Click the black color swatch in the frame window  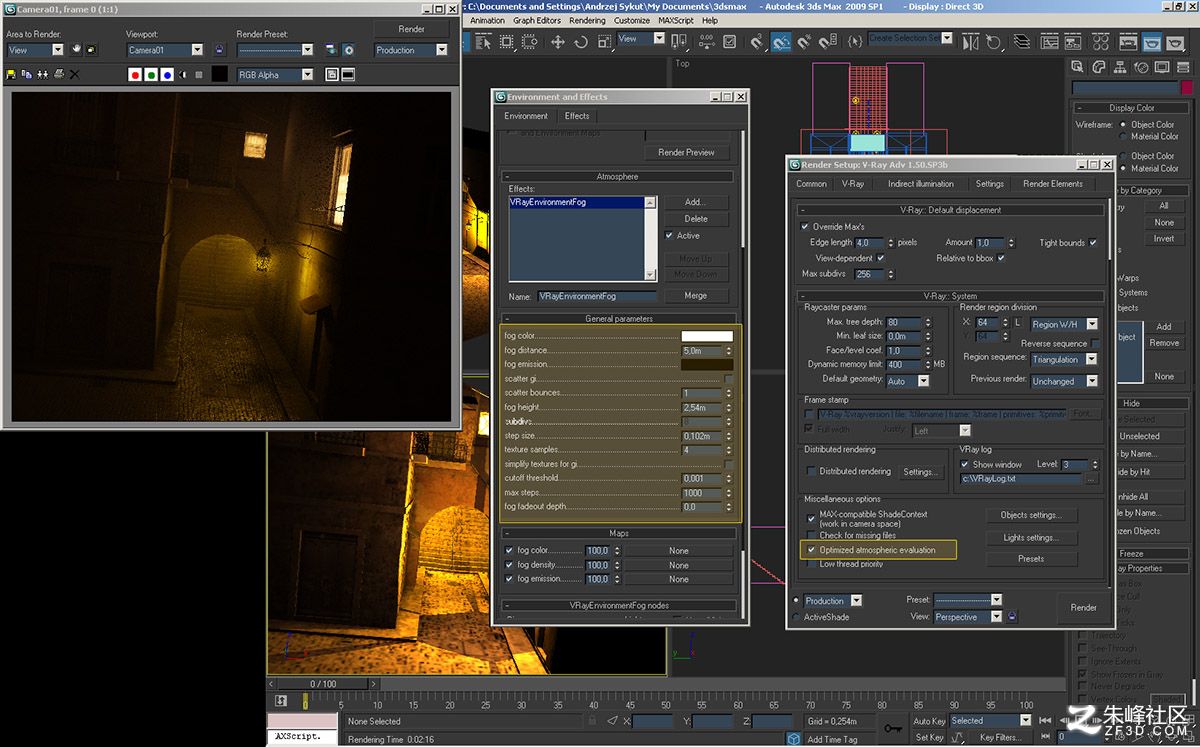pyautogui.click(x=219, y=74)
